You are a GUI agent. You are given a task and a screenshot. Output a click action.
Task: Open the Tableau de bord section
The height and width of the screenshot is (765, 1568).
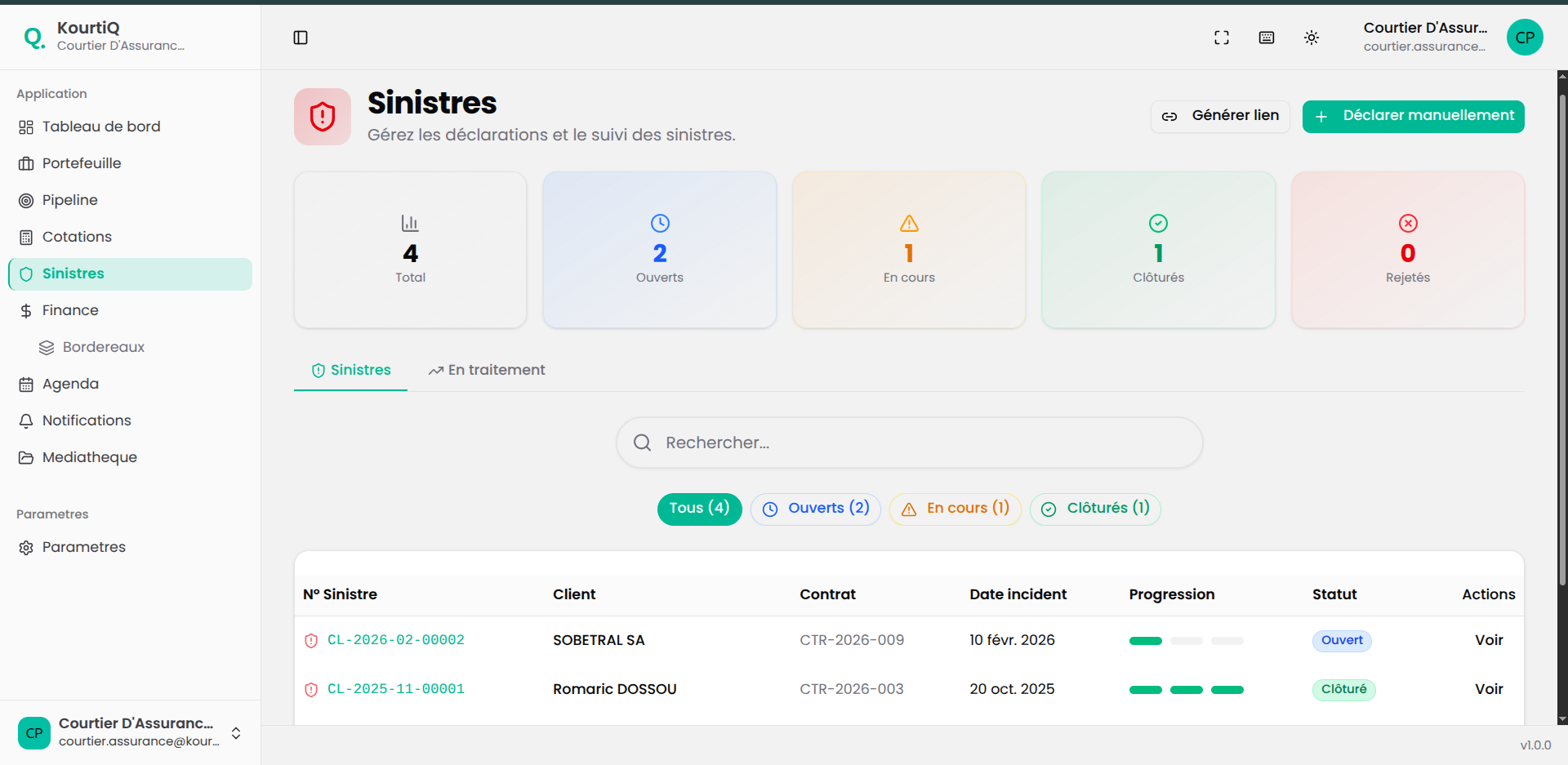pos(100,127)
